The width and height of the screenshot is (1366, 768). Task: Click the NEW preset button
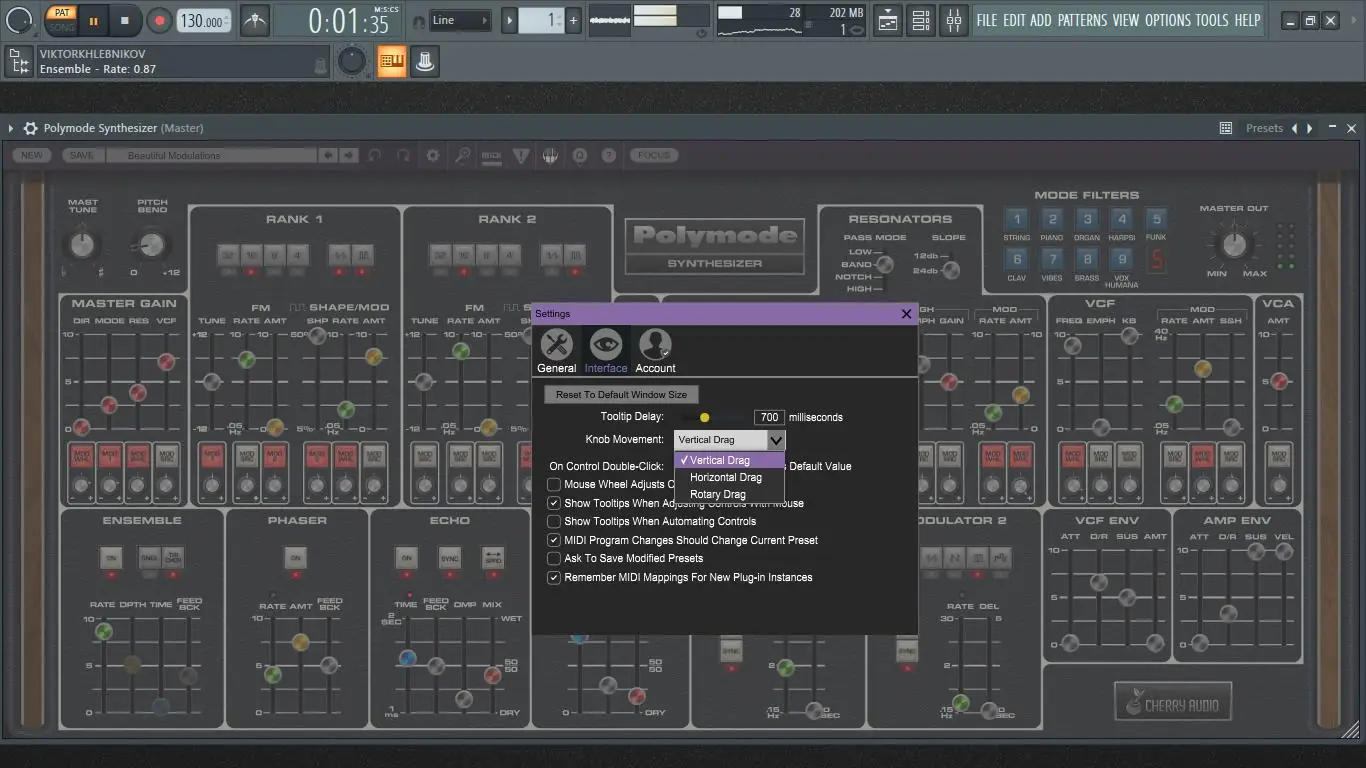click(33, 155)
